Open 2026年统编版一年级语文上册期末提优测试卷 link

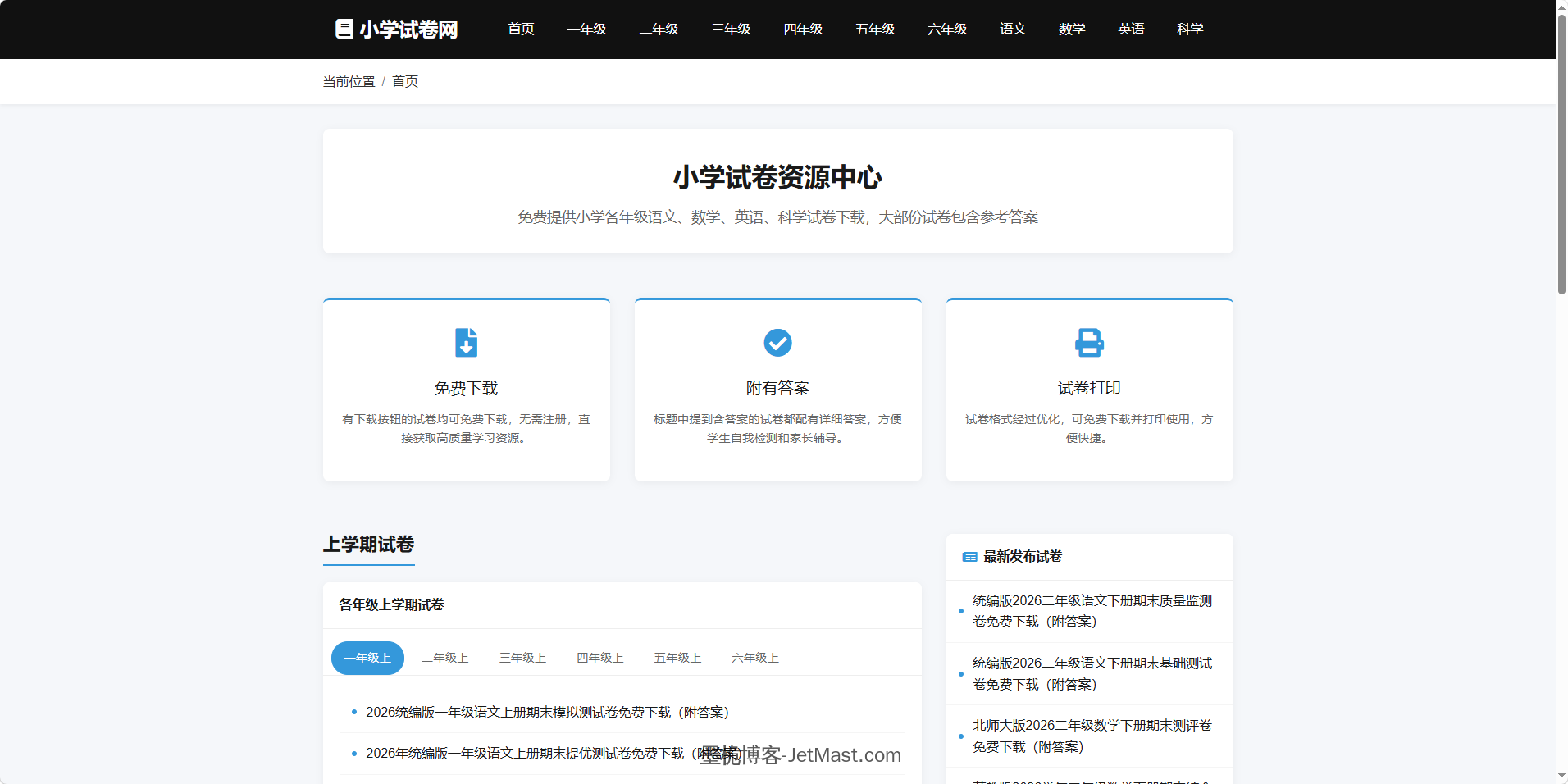[x=554, y=753]
